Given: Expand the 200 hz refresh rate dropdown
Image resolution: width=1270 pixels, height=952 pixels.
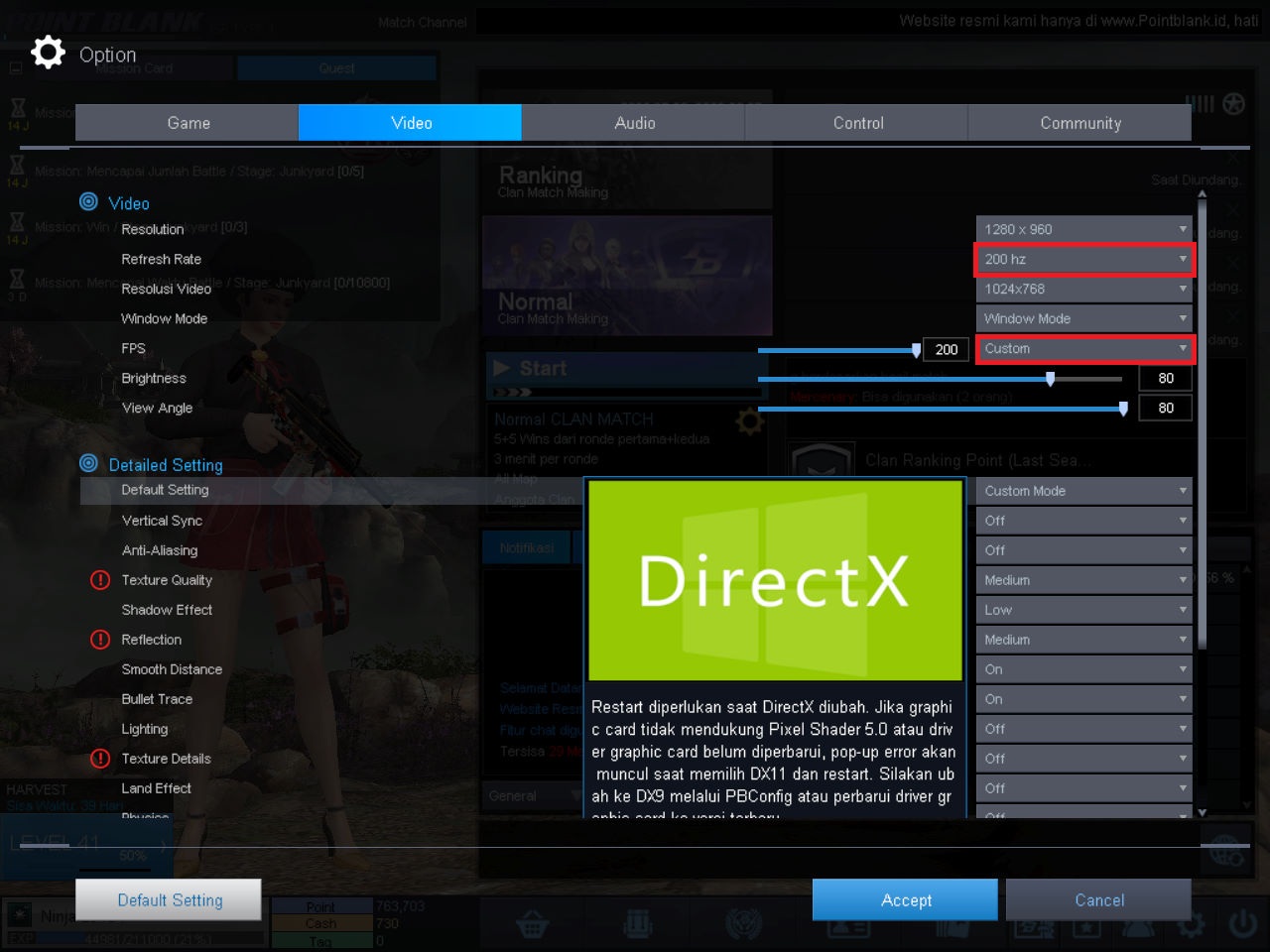Looking at the screenshot, I should pos(1084,259).
